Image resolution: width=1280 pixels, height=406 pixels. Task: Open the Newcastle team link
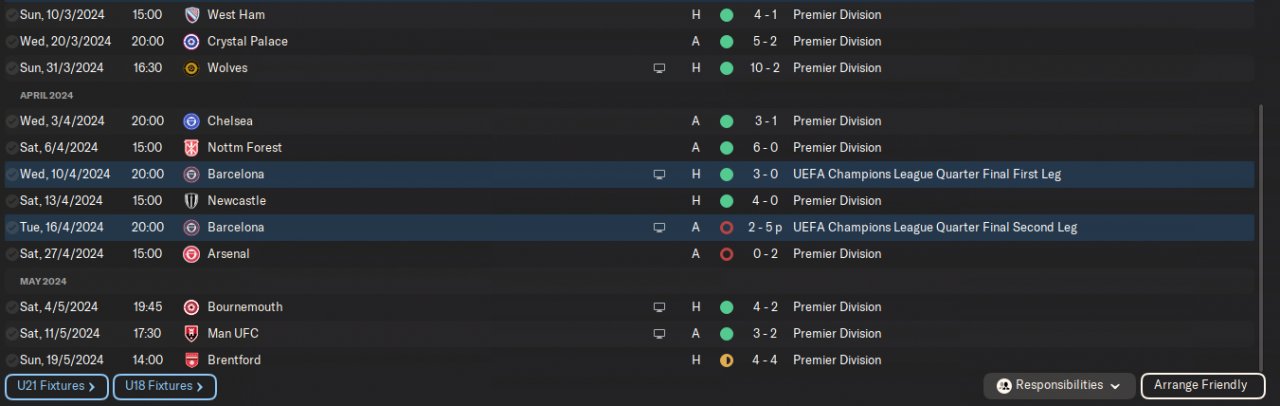click(235, 201)
